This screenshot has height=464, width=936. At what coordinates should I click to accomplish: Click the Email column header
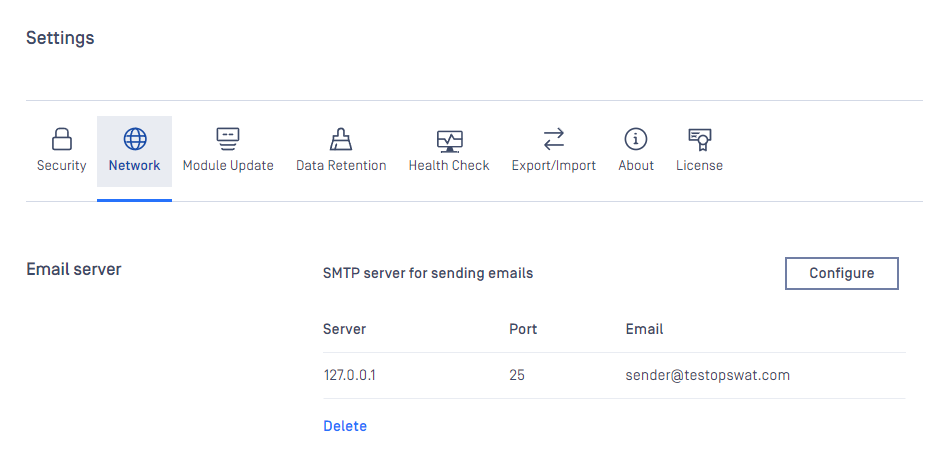pos(644,329)
